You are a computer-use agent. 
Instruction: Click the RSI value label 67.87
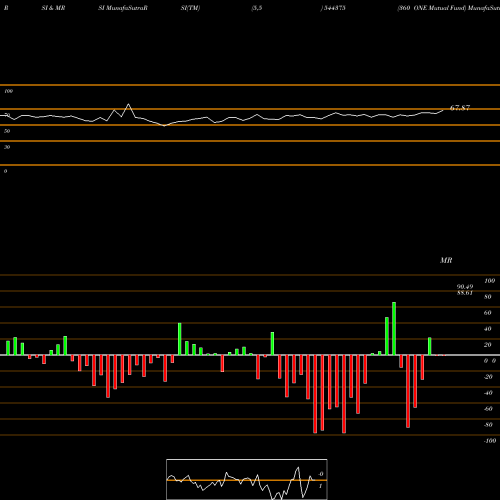point(460,108)
